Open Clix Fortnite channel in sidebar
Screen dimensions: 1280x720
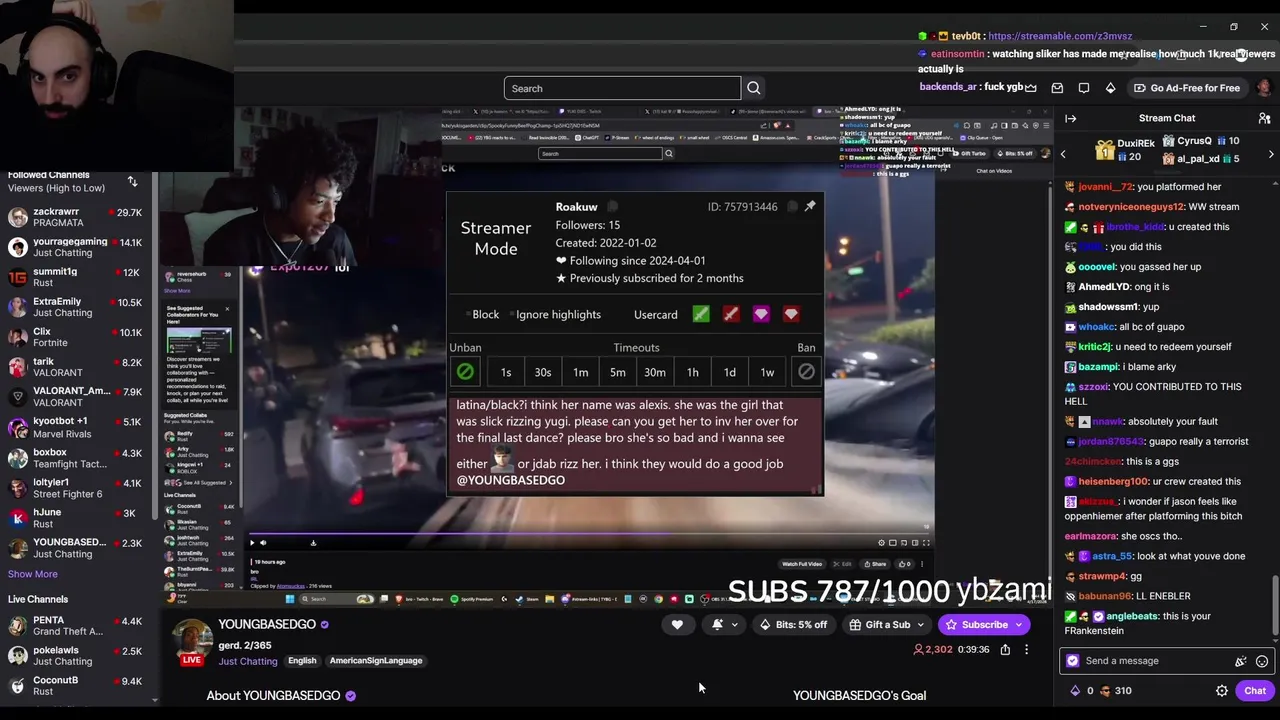click(x=75, y=337)
